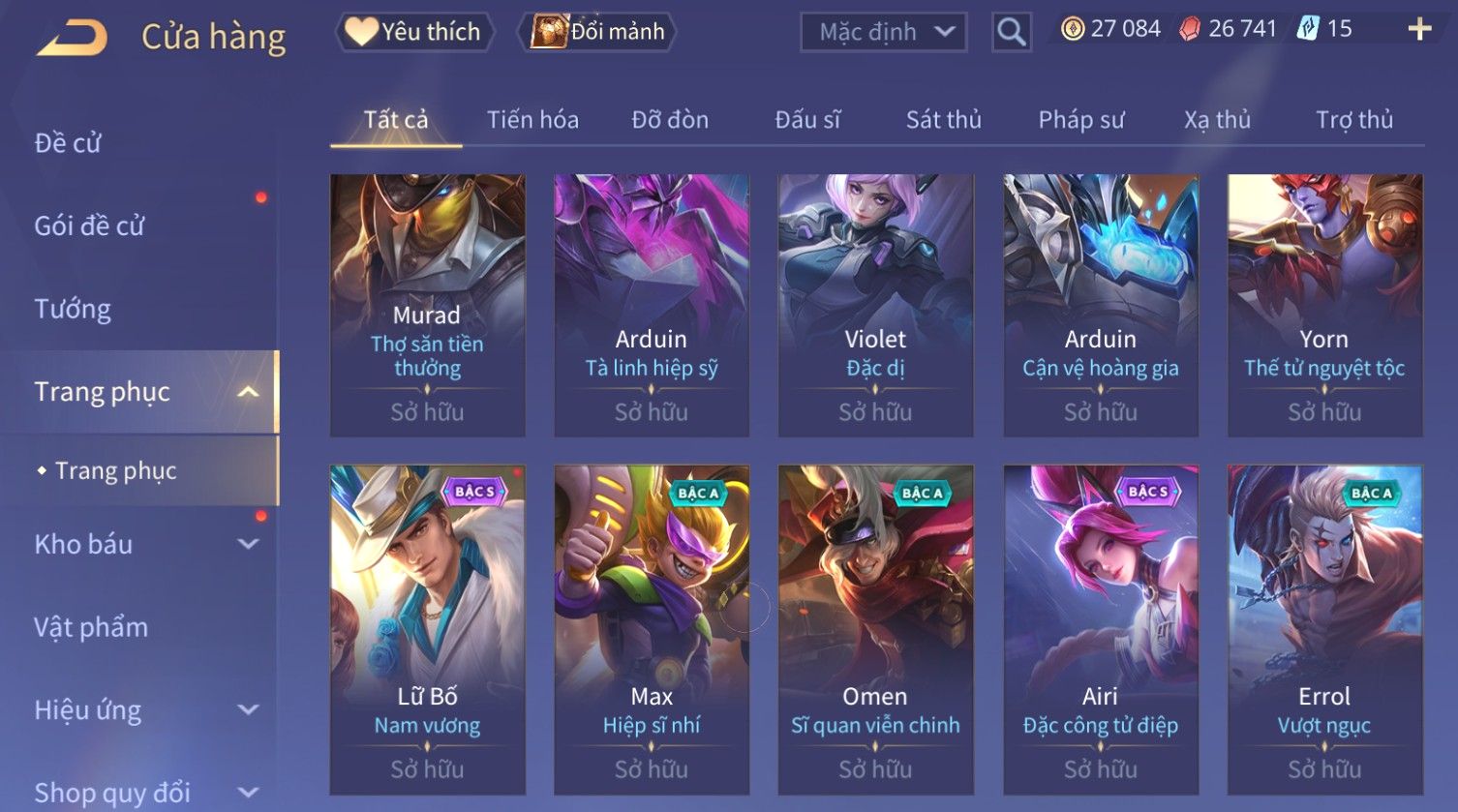This screenshot has height=812, width=1458.
Task: Select the Lữ Bố Nam vương skin card
Action: pyautogui.click(x=428, y=630)
